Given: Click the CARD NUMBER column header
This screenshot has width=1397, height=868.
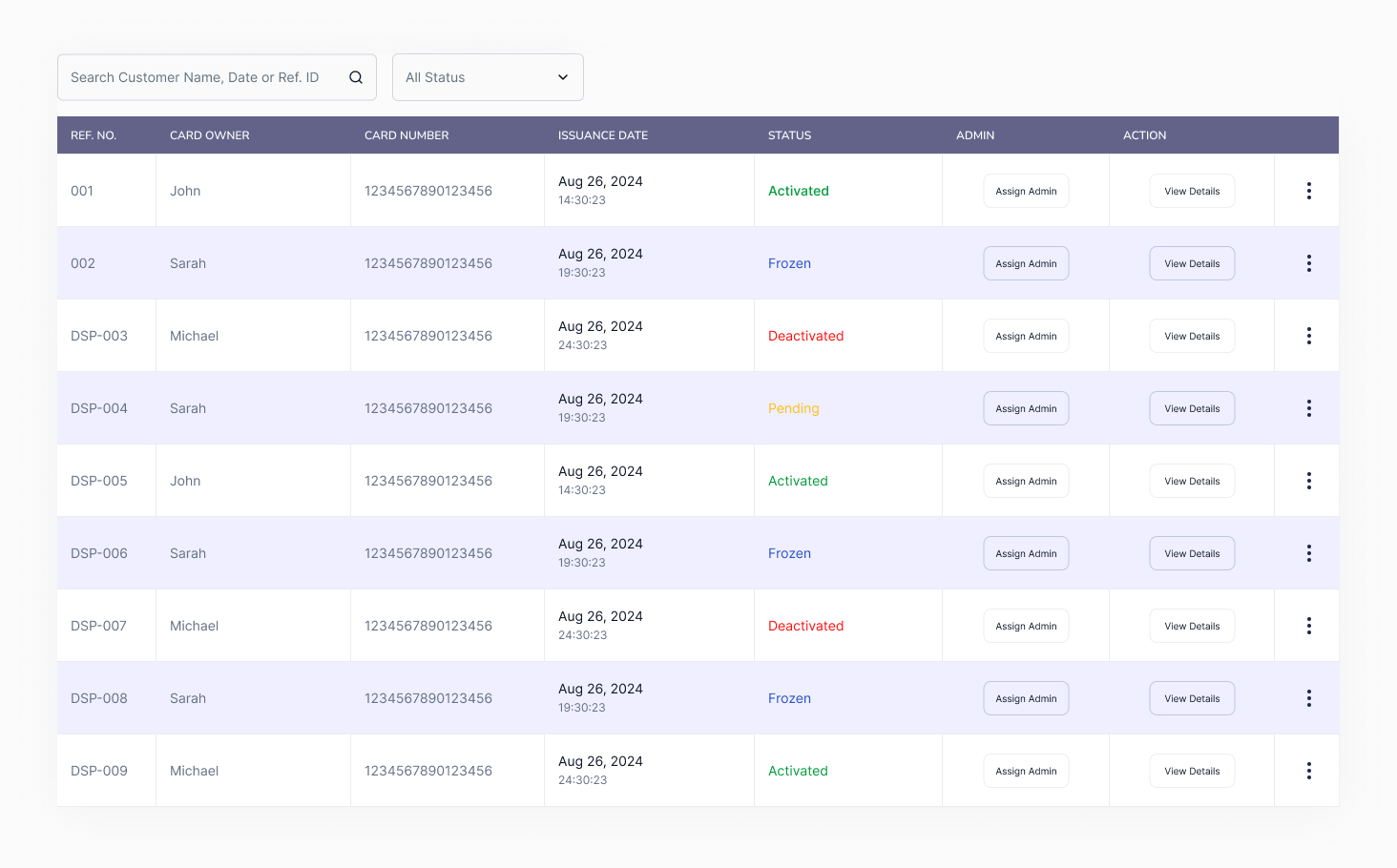Looking at the screenshot, I should click(x=407, y=135).
